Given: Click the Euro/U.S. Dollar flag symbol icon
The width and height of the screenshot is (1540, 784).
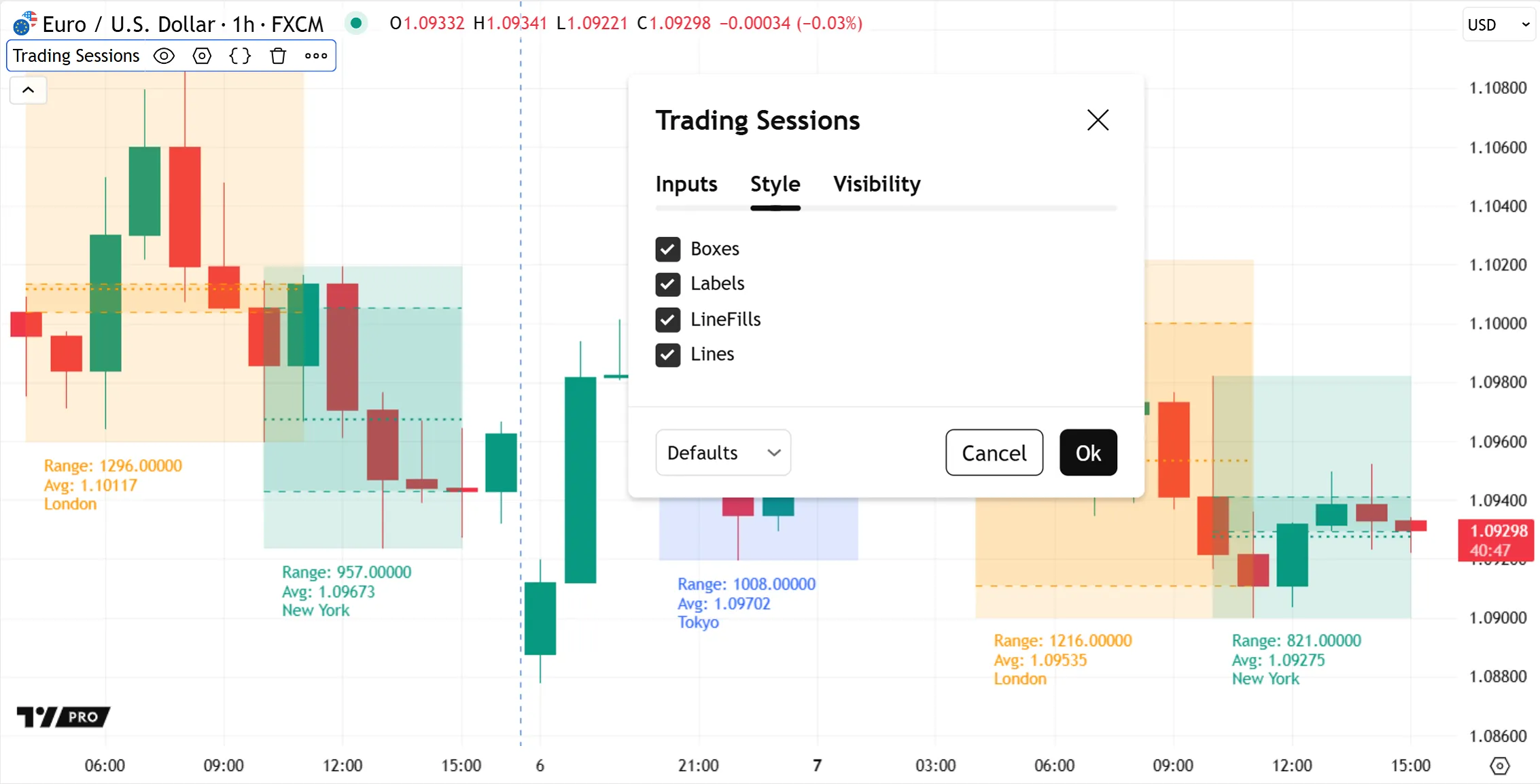Looking at the screenshot, I should pyautogui.click(x=24, y=24).
